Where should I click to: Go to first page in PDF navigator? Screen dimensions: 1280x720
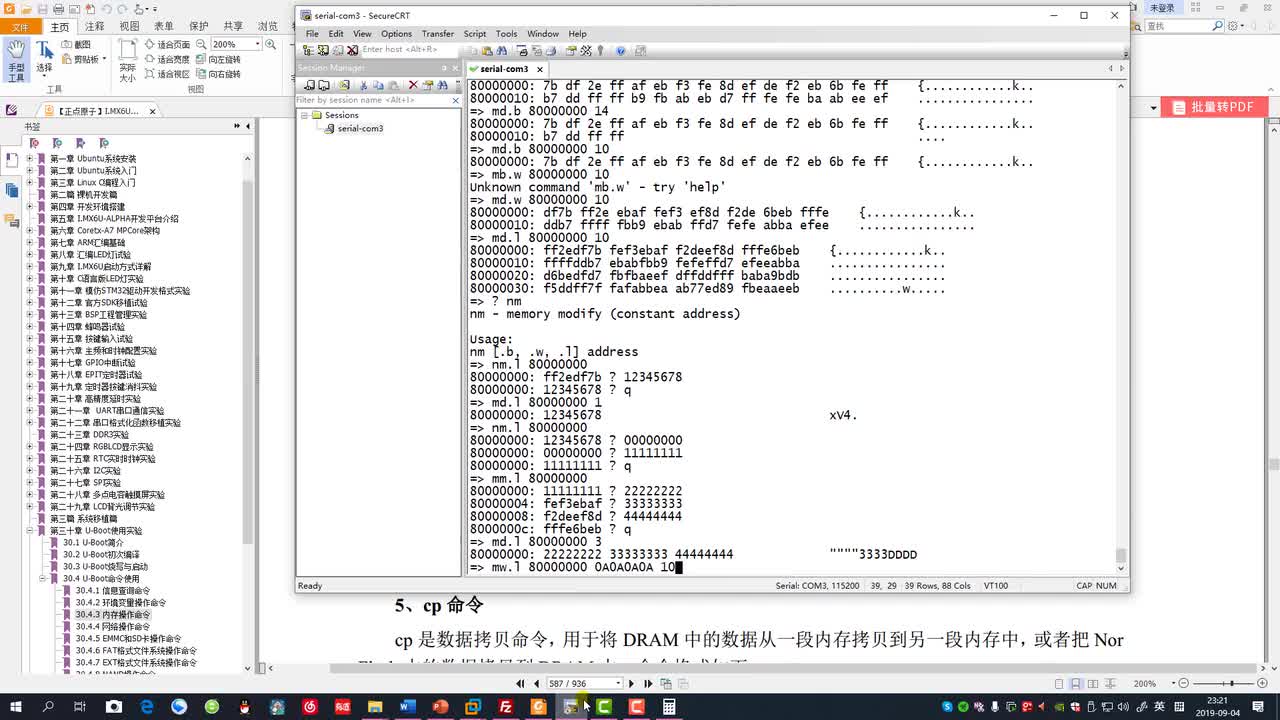[x=520, y=684]
